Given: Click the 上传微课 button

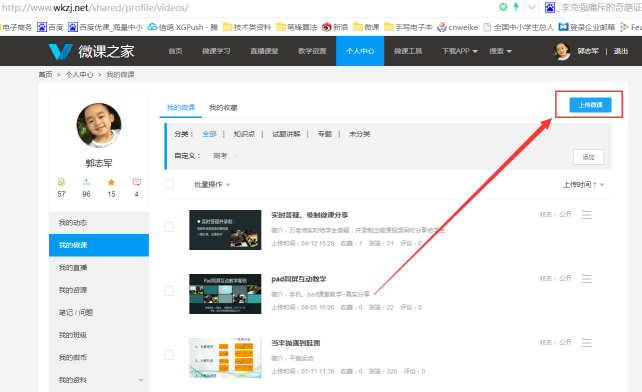Looking at the screenshot, I should pyautogui.click(x=590, y=105).
